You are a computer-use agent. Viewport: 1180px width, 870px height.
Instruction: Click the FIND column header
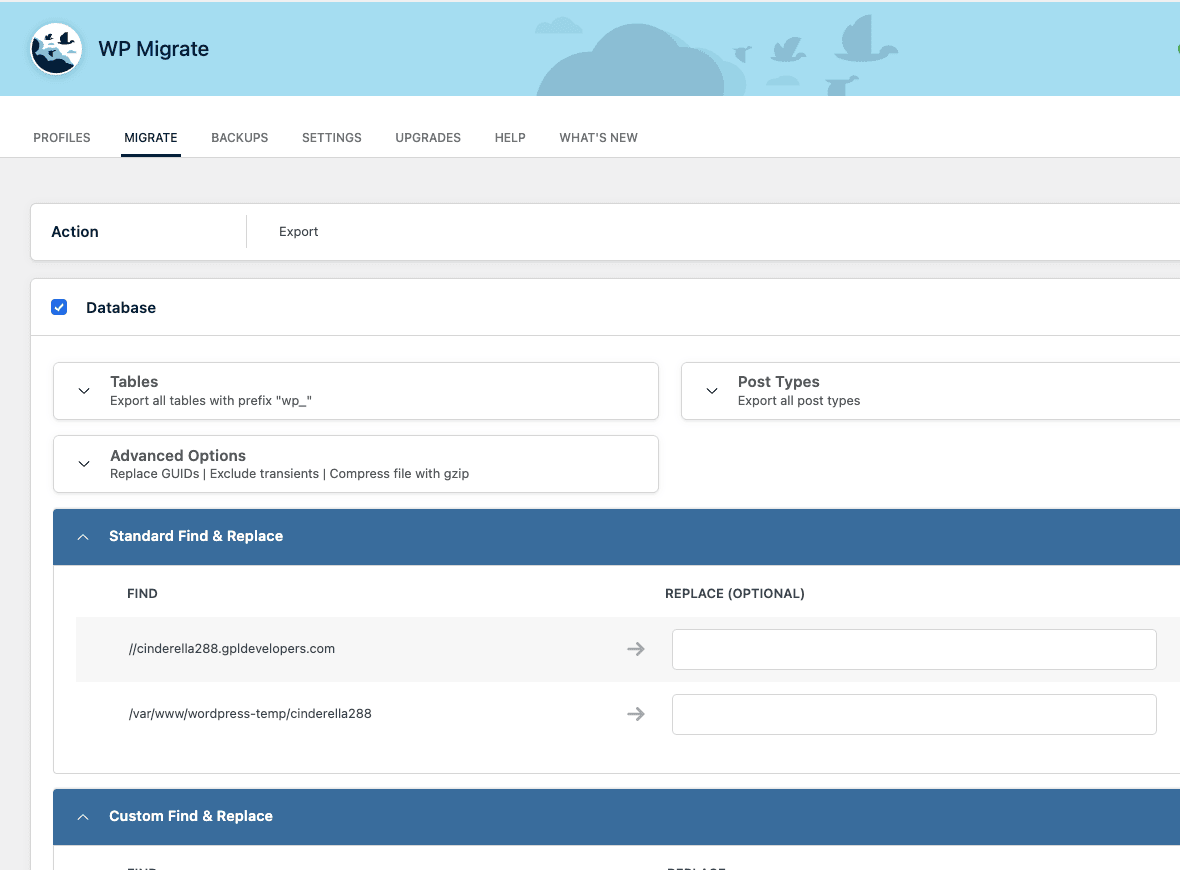pyautogui.click(x=142, y=594)
